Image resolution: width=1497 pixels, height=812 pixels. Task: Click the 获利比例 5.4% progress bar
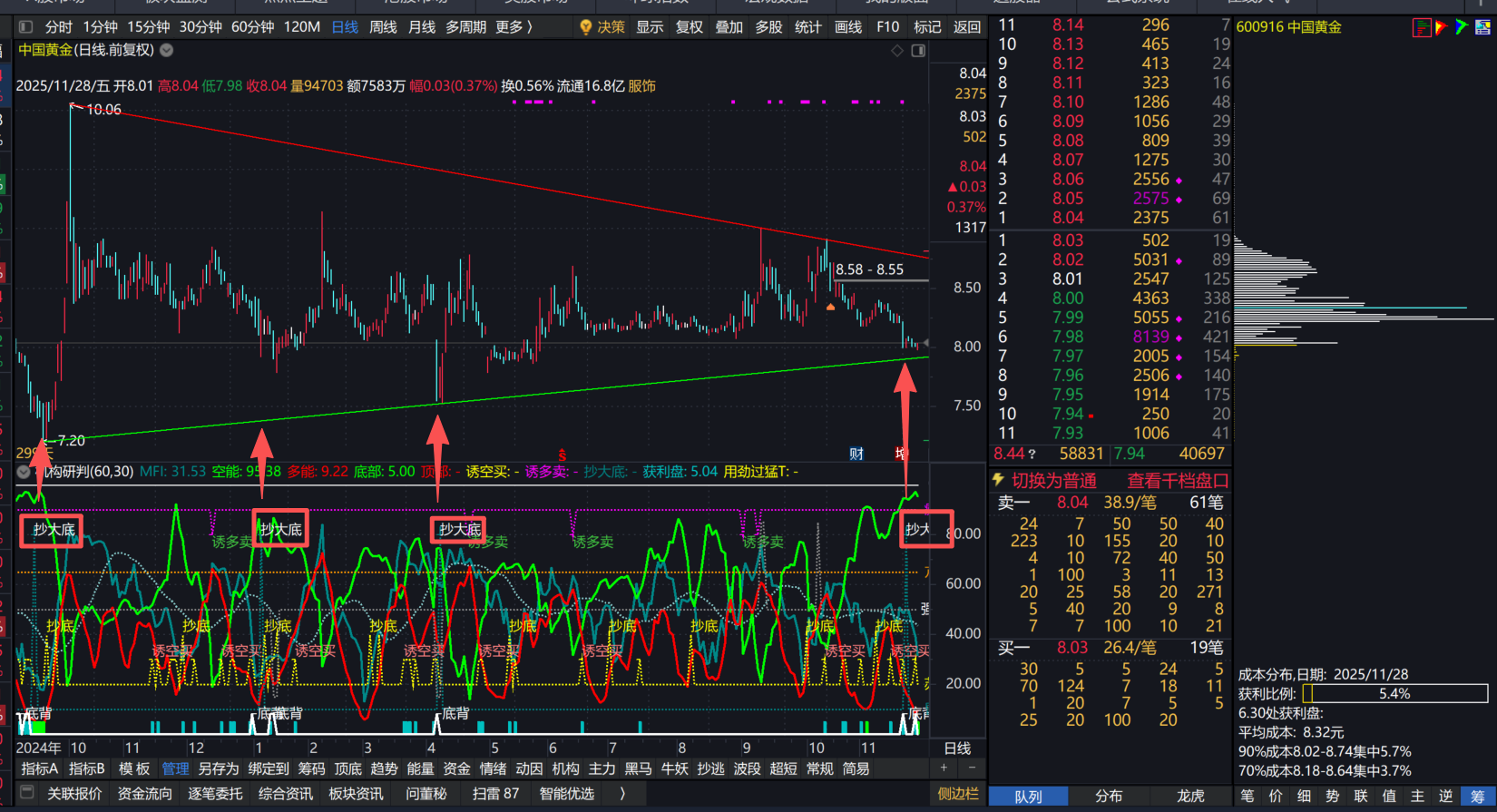(x=1395, y=694)
